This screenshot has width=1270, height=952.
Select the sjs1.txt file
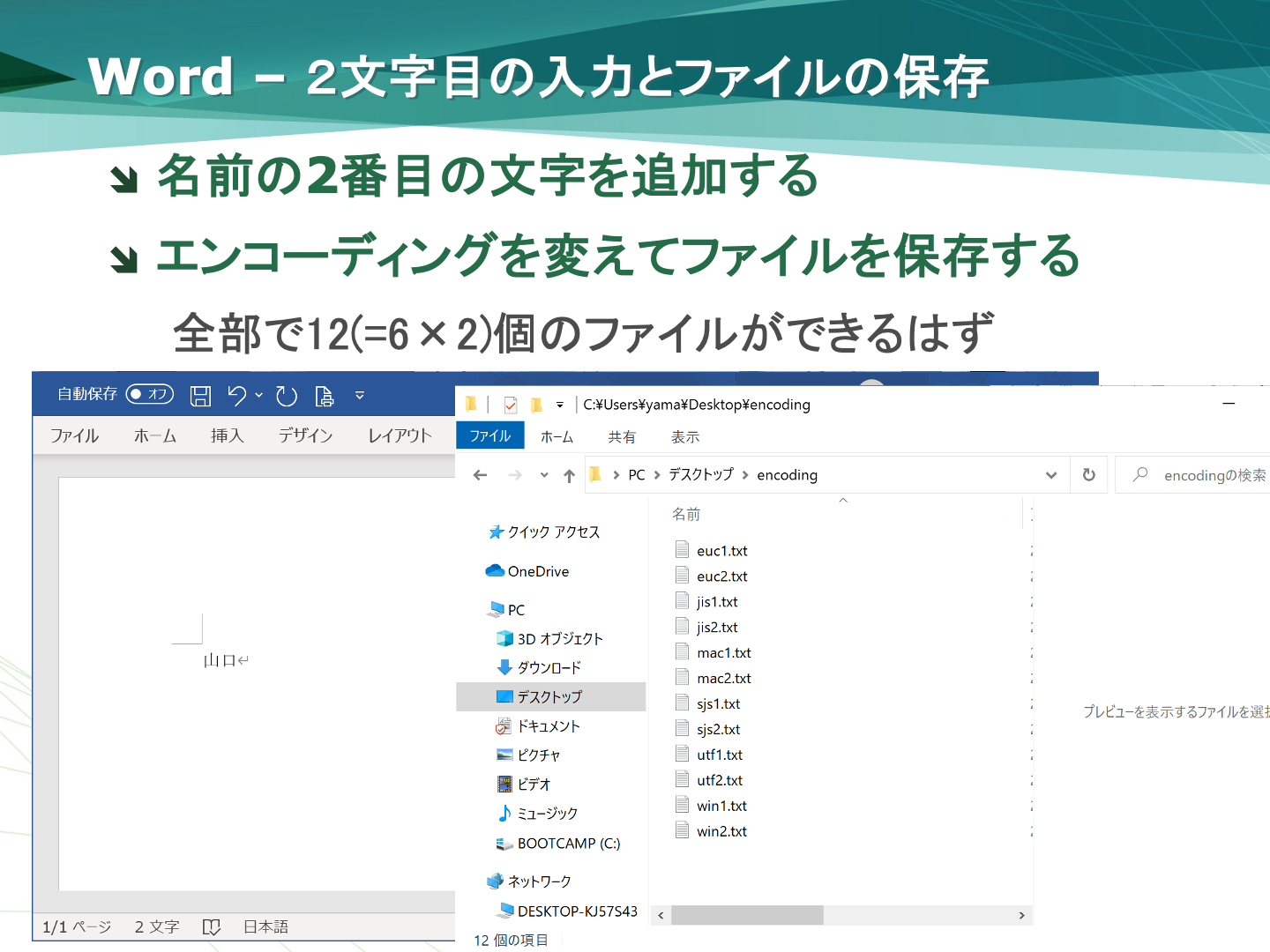point(718,704)
